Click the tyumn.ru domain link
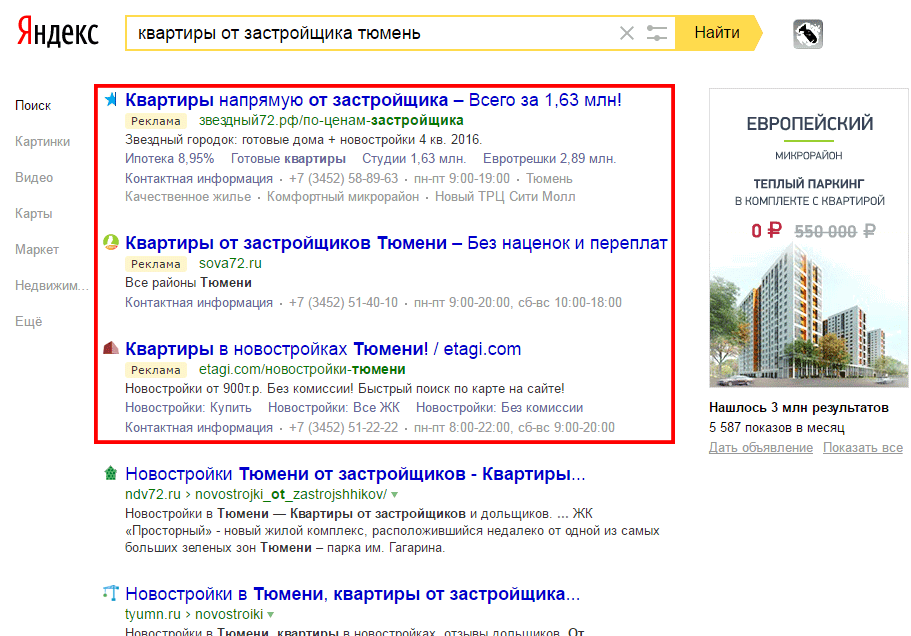911x636 pixels. (x=153, y=615)
